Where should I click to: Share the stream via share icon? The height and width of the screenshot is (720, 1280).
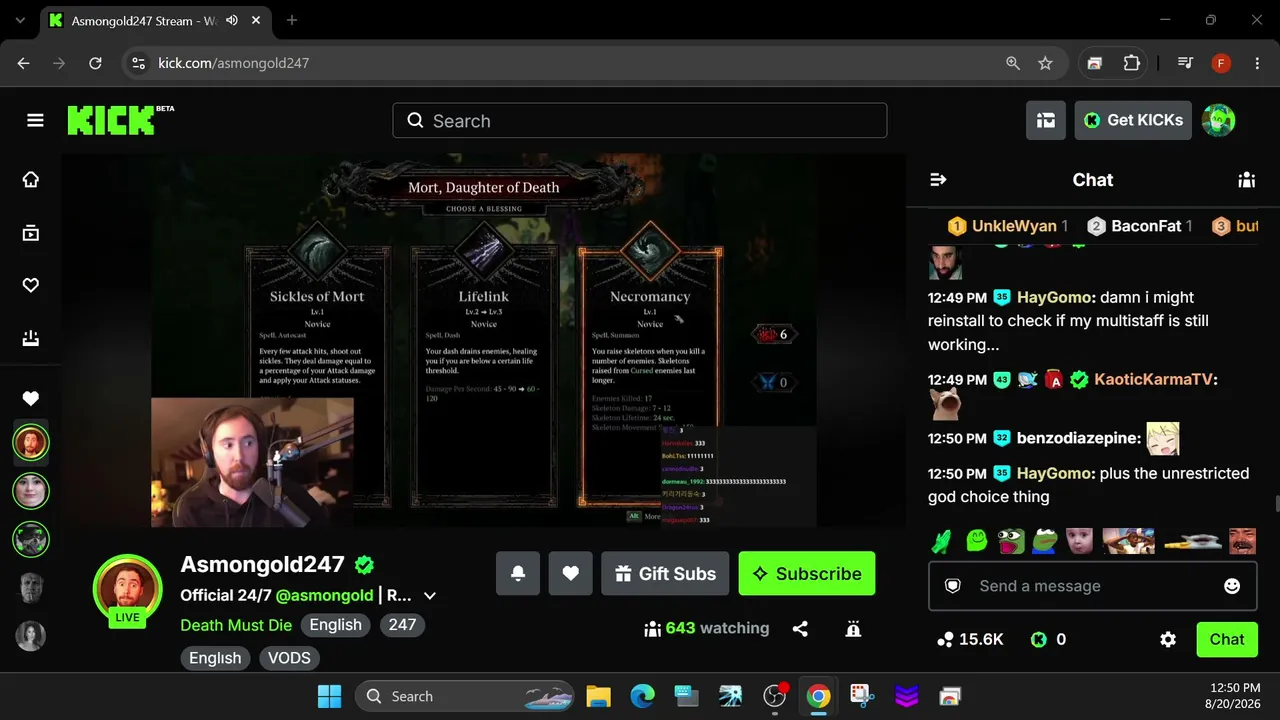tap(800, 629)
